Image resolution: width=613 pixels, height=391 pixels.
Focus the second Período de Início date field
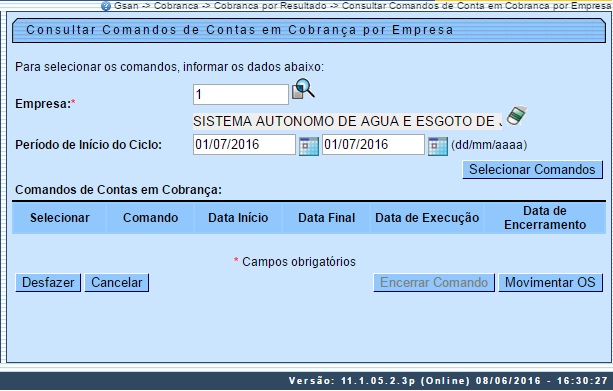coord(373,145)
